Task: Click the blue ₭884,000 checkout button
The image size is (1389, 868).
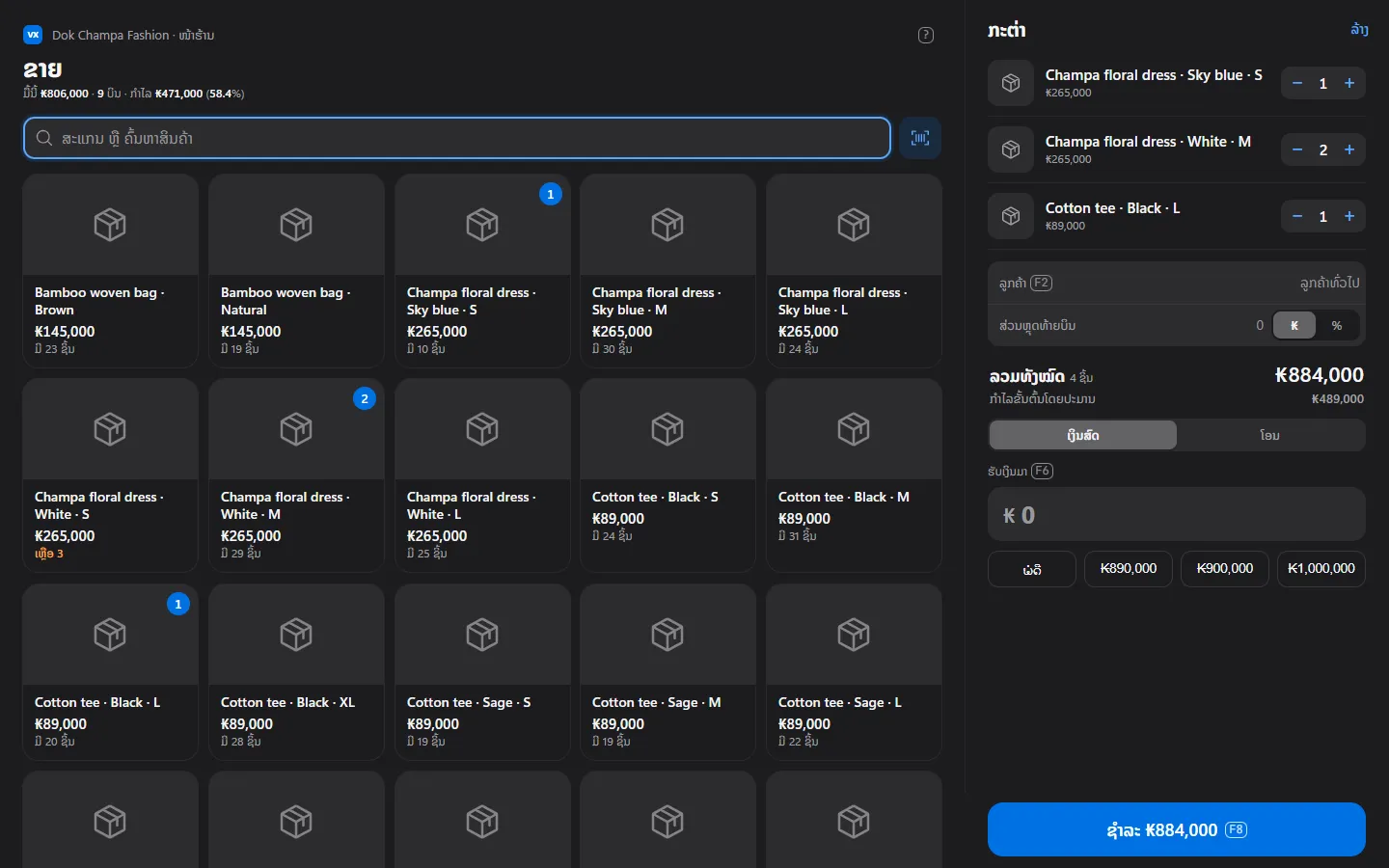Action: (x=1177, y=829)
